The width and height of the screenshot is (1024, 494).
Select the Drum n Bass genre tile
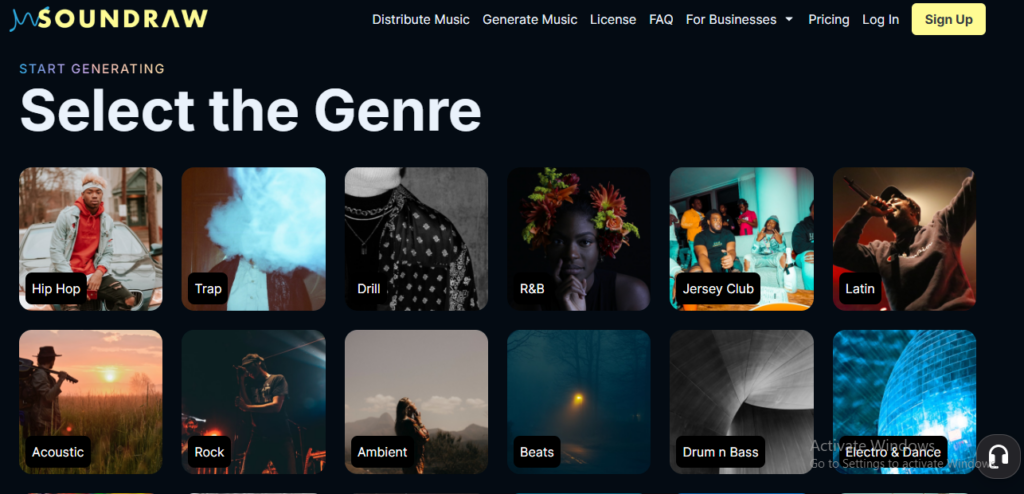click(741, 402)
